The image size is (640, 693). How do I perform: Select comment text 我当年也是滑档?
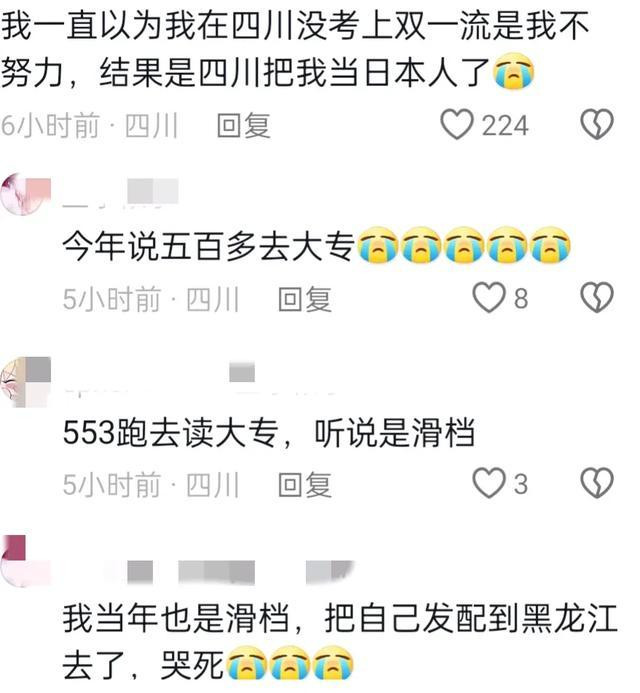click(x=176, y=618)
